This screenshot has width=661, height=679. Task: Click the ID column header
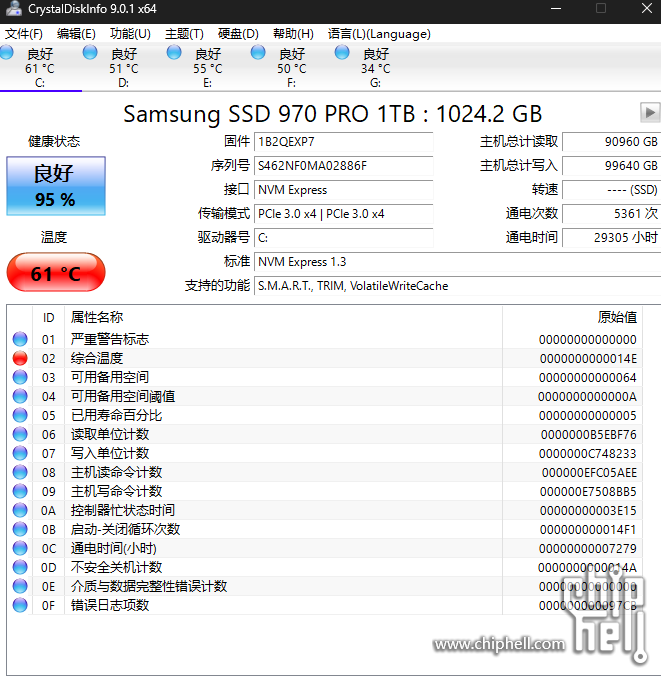[x=49, y=318]
